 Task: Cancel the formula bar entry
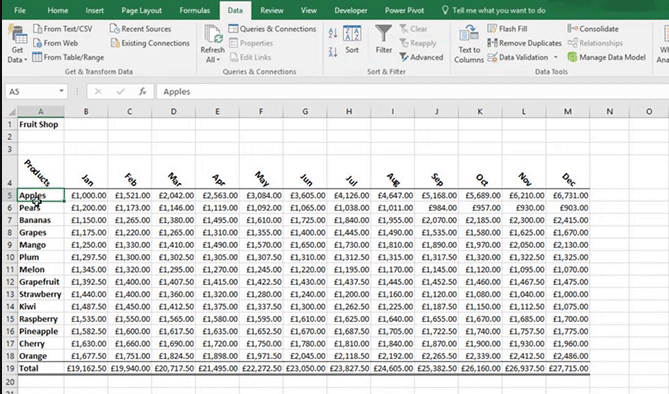point(98,91)
